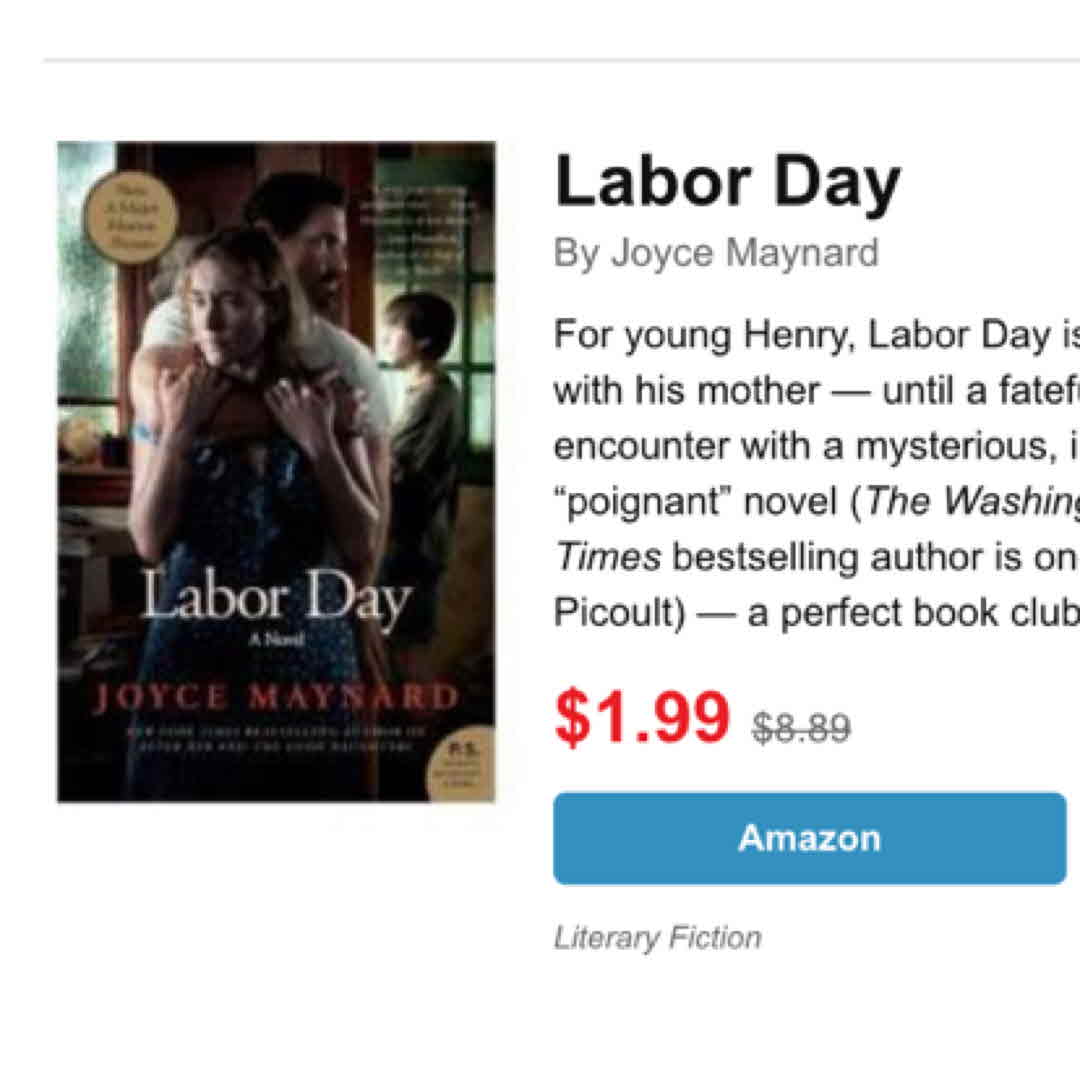Click the word Picoult in the description
Screen dimensions: 1080x1080
[x=618, y=613]
